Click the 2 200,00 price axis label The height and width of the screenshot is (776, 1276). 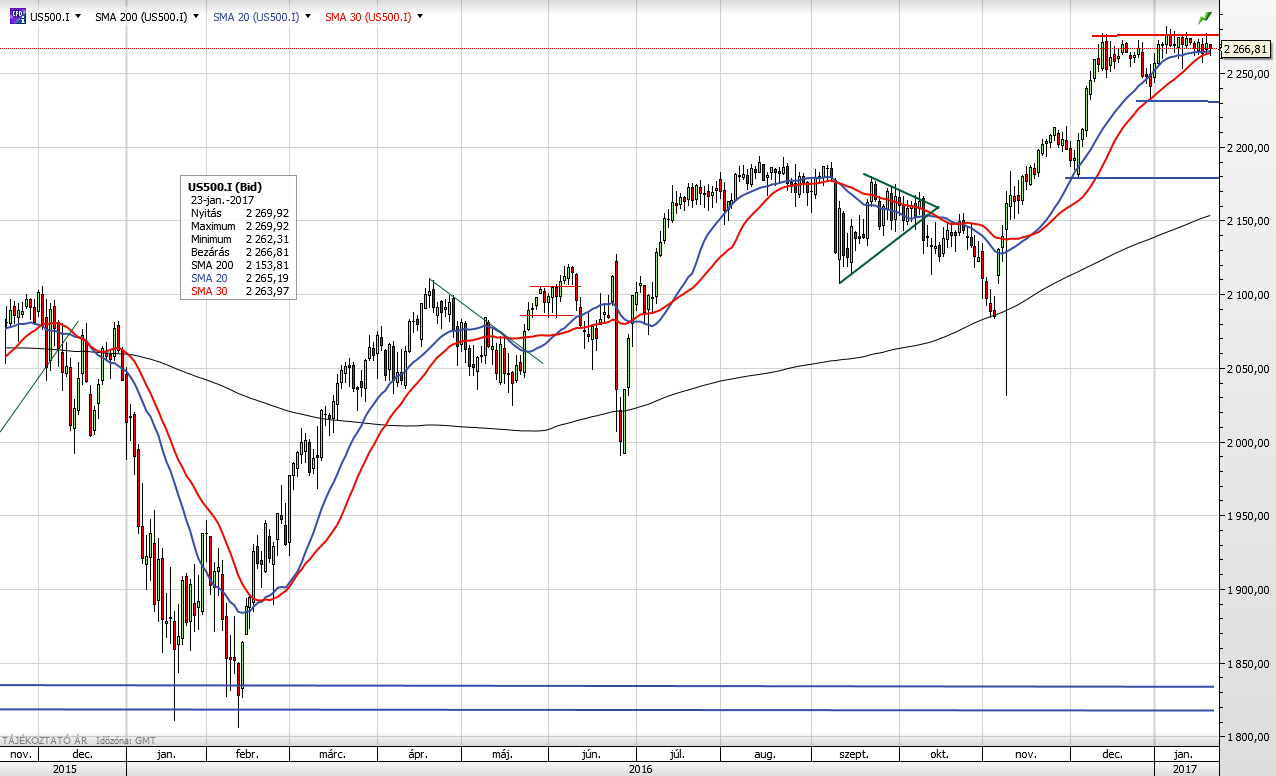1246,148
